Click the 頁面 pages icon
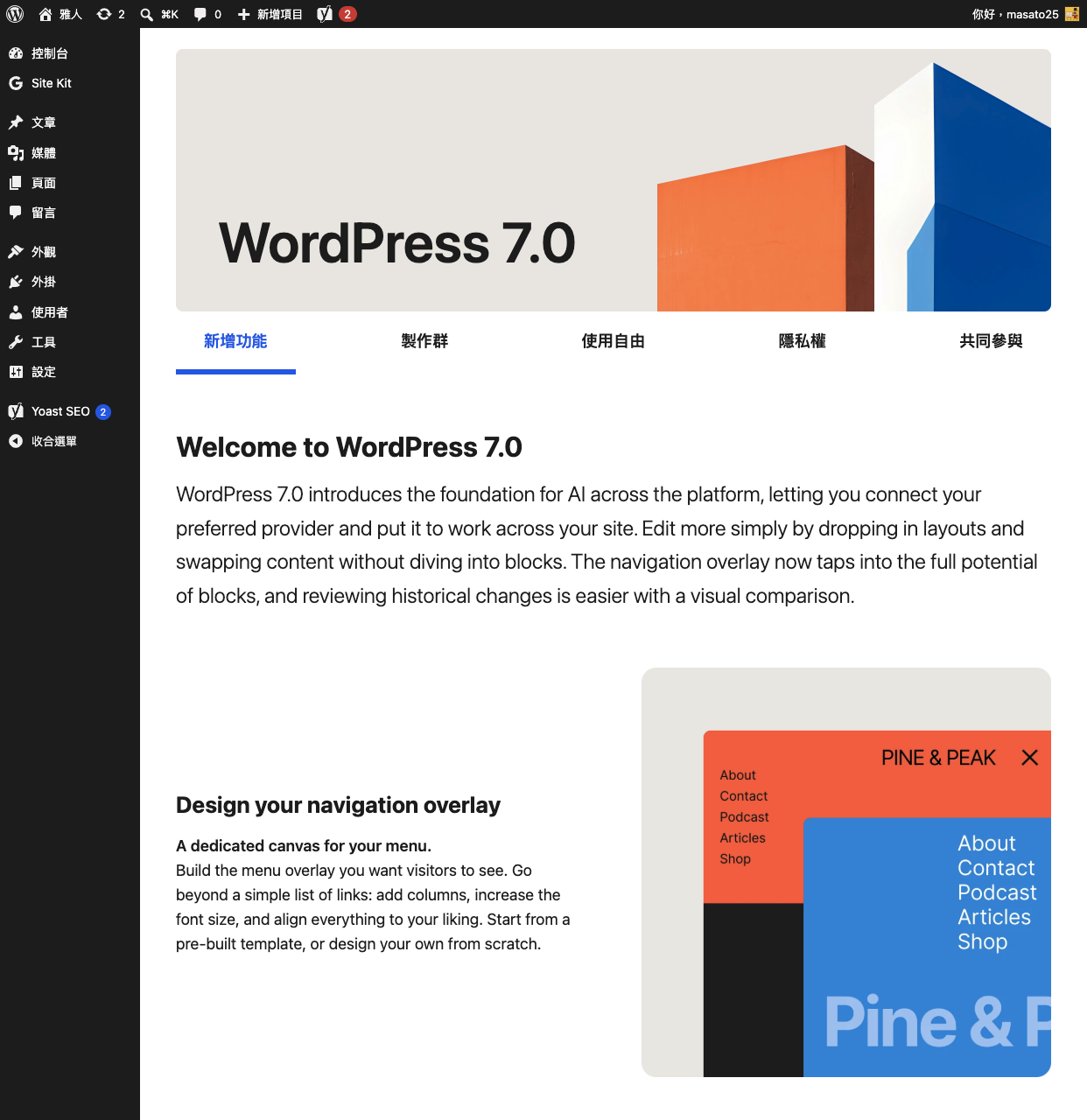The height and width of the screenshot is (1120, 1087). 16,183
